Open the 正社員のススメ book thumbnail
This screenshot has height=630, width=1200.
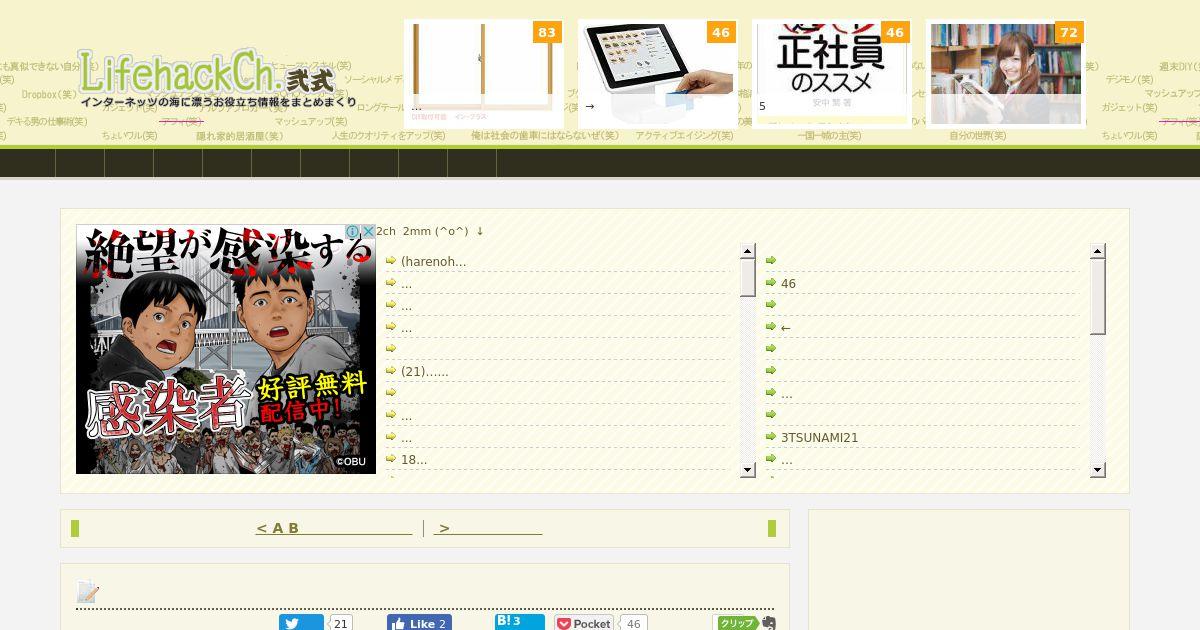pyautogui.click(x=831, y=73)
